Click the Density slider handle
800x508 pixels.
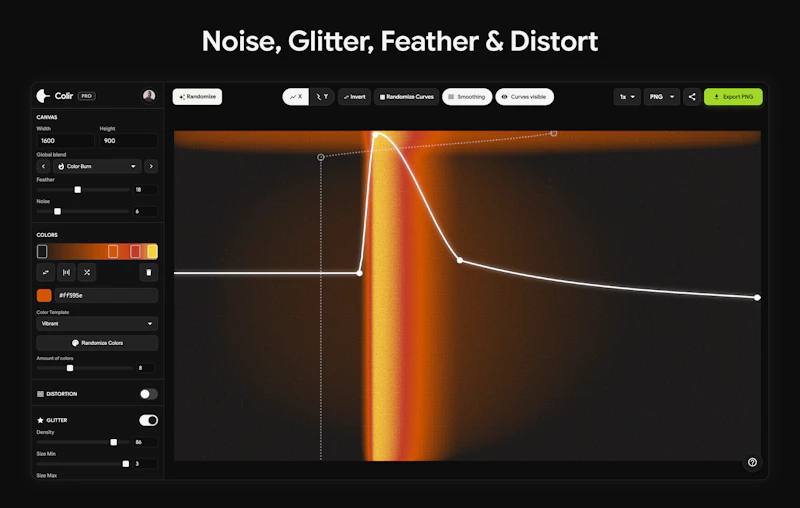click(114, 442)
